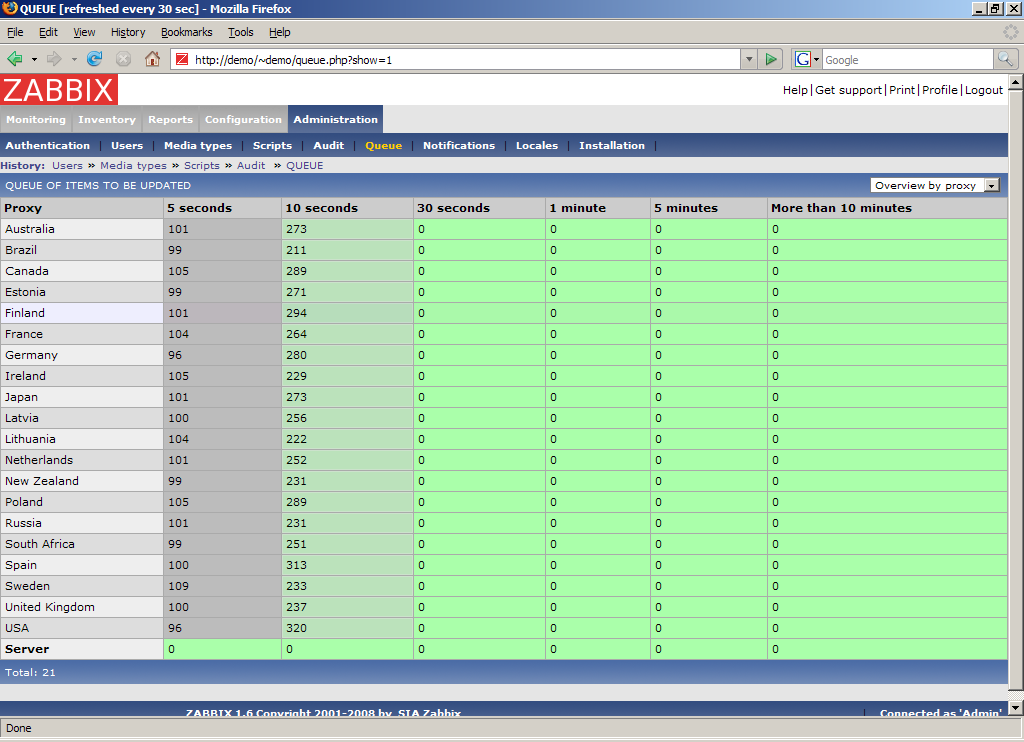This screenshot has width=1024, height=742.
Task: Click the Zabbix site icon in address bar
Action: coord(182,59)
